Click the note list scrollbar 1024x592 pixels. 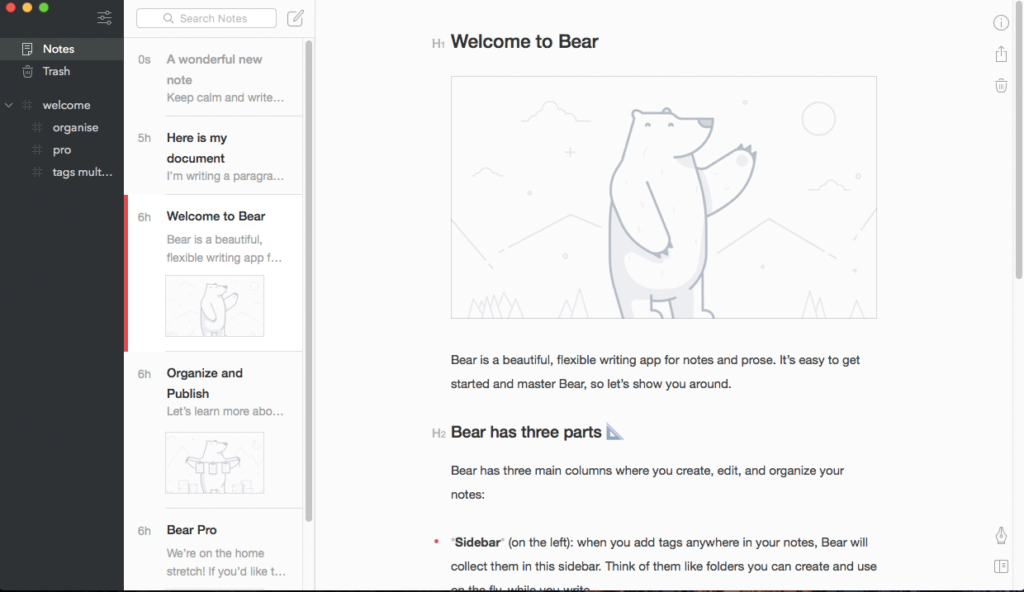coord(309,281)
